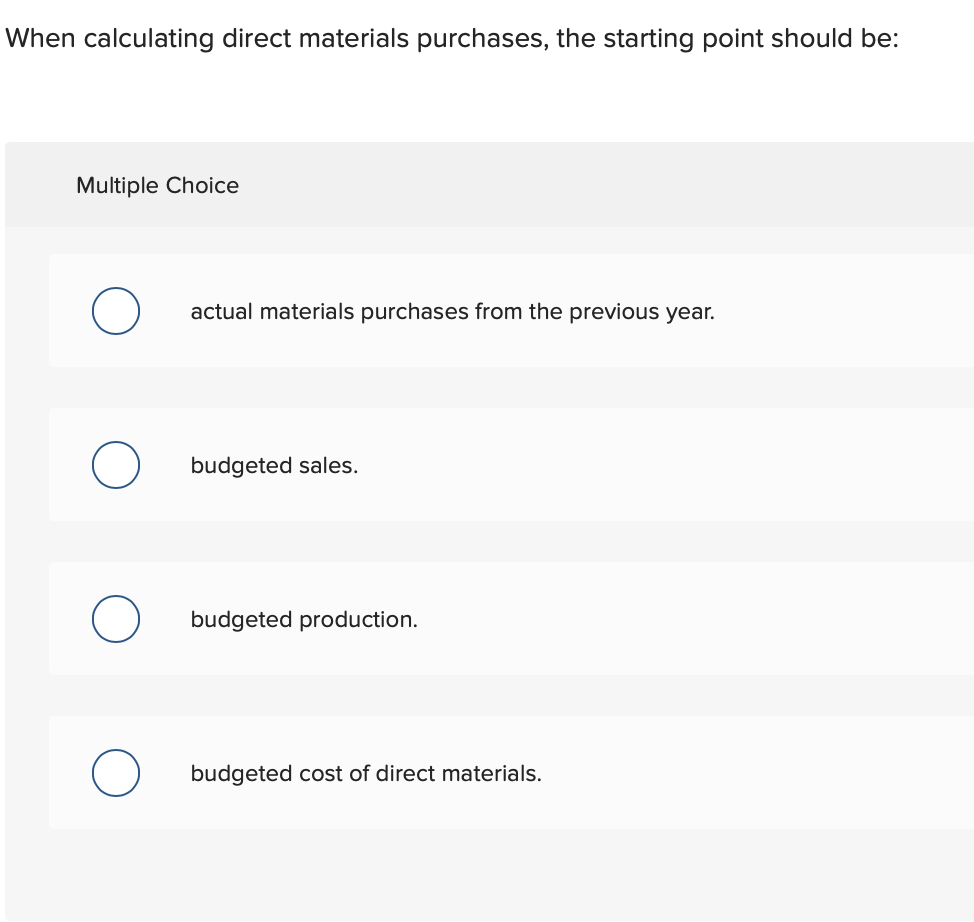Click the 'budgeted production.' answer text
Screen dimensions: 974x922
304,619
